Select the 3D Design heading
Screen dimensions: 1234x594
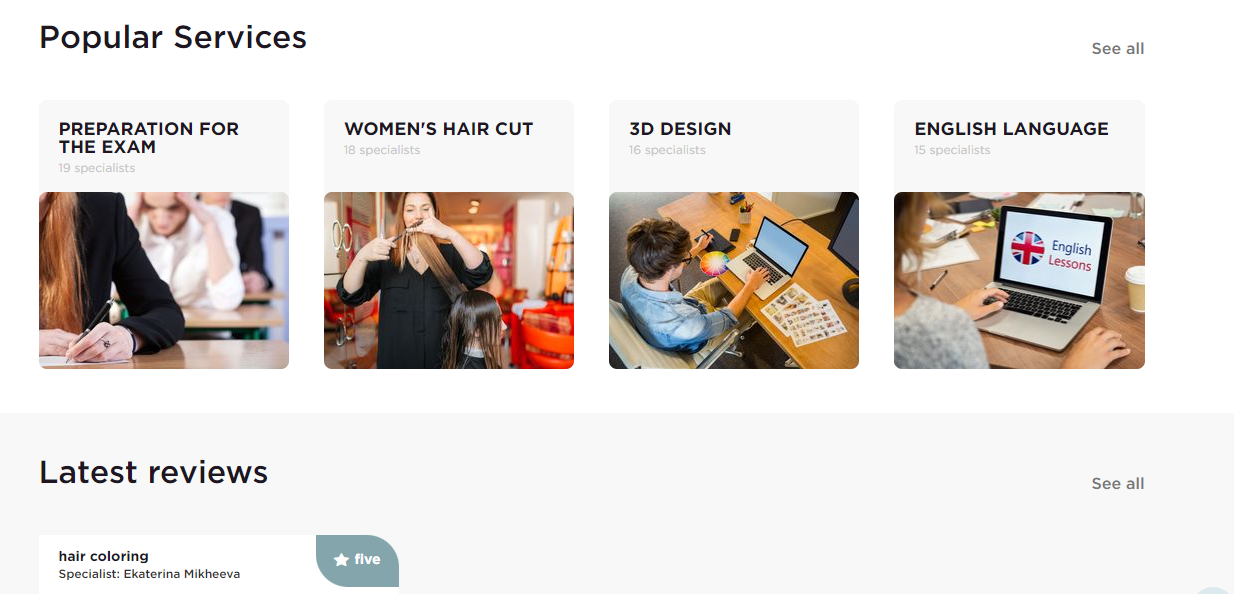(x=680, y=129)
